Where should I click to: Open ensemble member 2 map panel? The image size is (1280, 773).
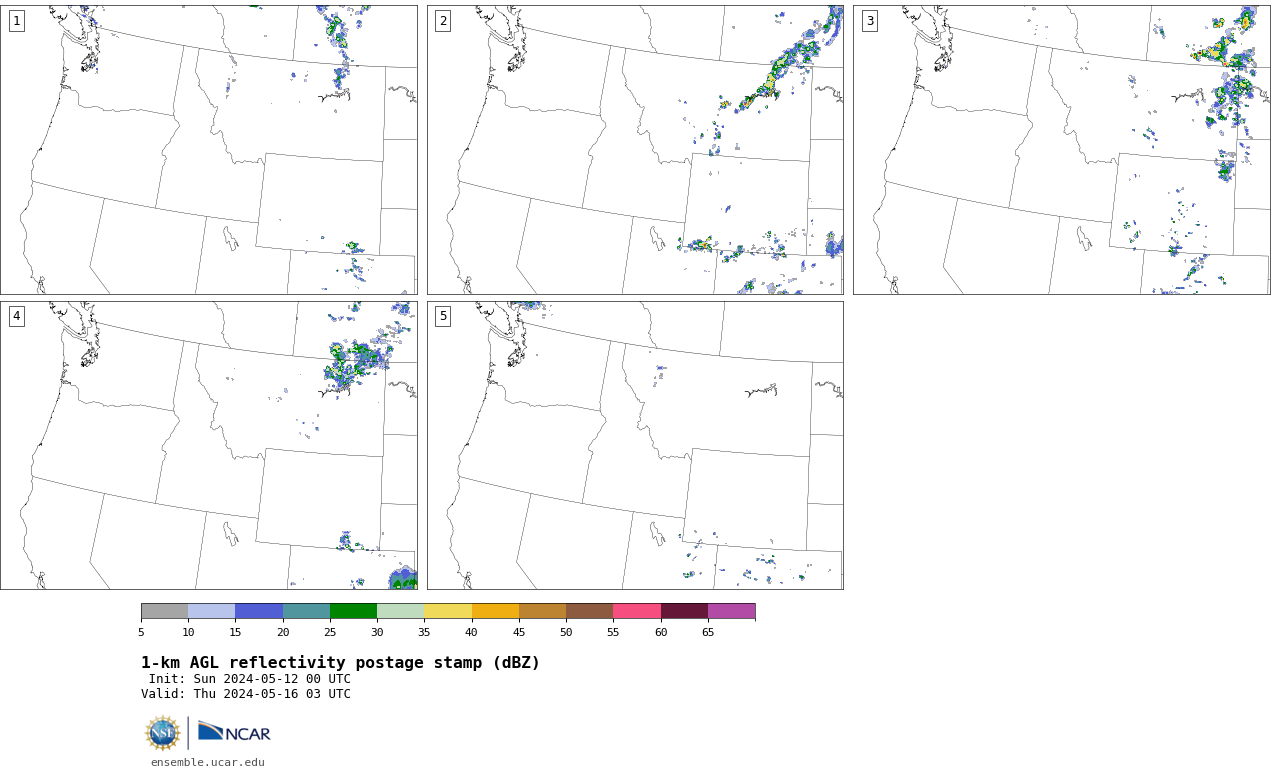[x=635, y=150]
